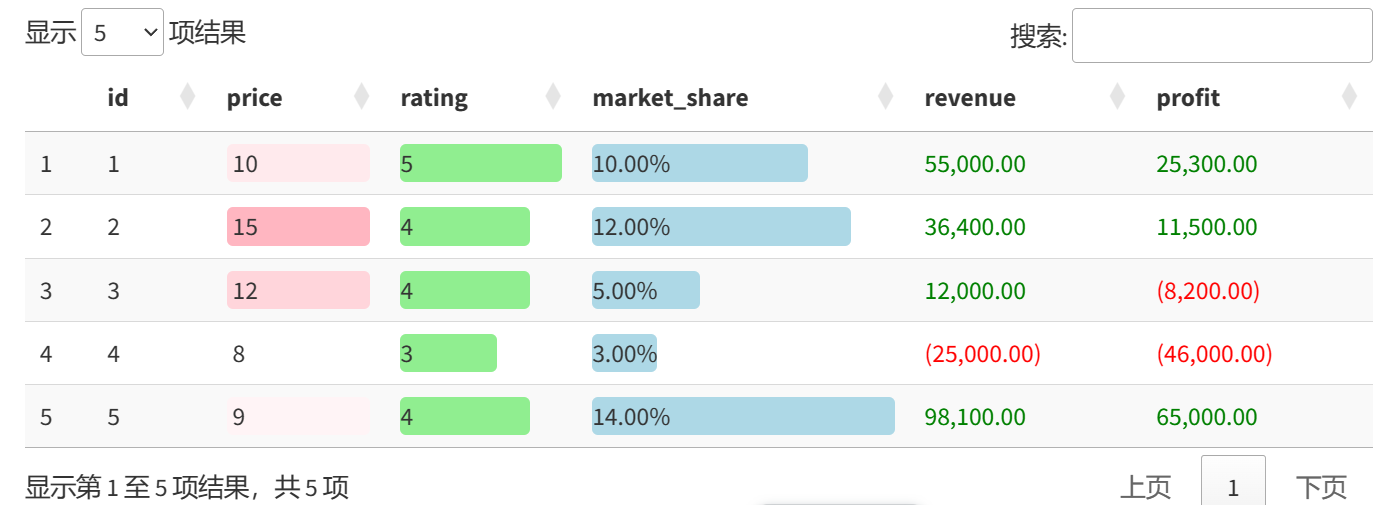1381x505 pixels.
Task: Click the revenue value 98,100.00
Action: (975, 417)
